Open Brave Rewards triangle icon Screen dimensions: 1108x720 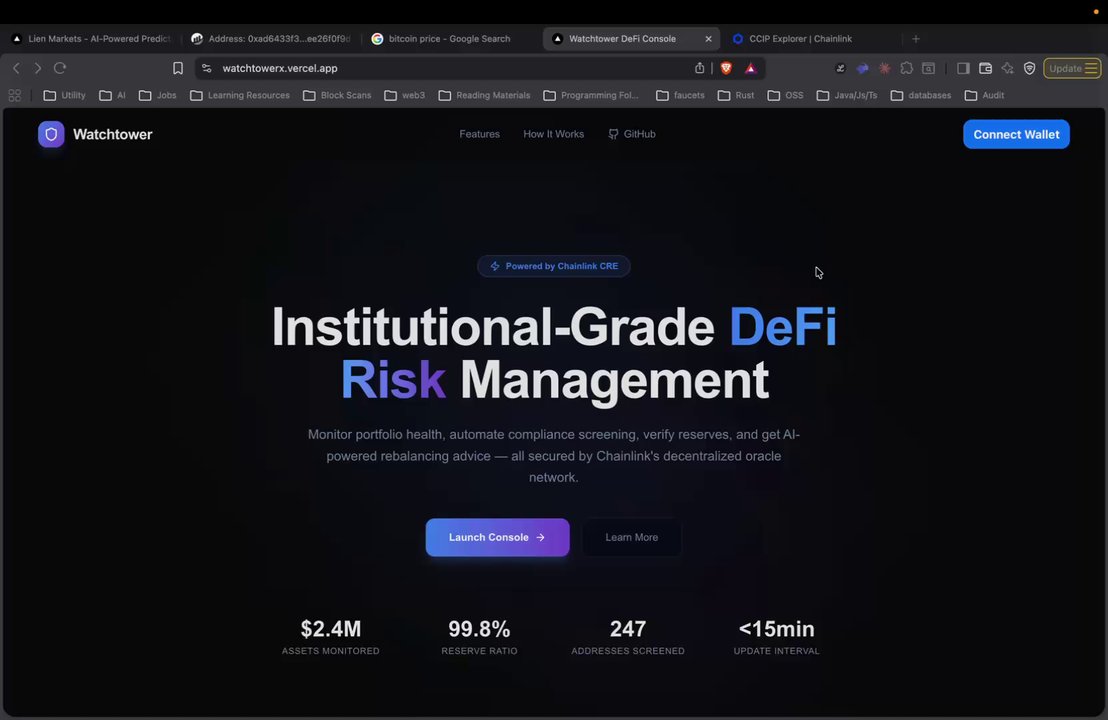coord(750,68)
